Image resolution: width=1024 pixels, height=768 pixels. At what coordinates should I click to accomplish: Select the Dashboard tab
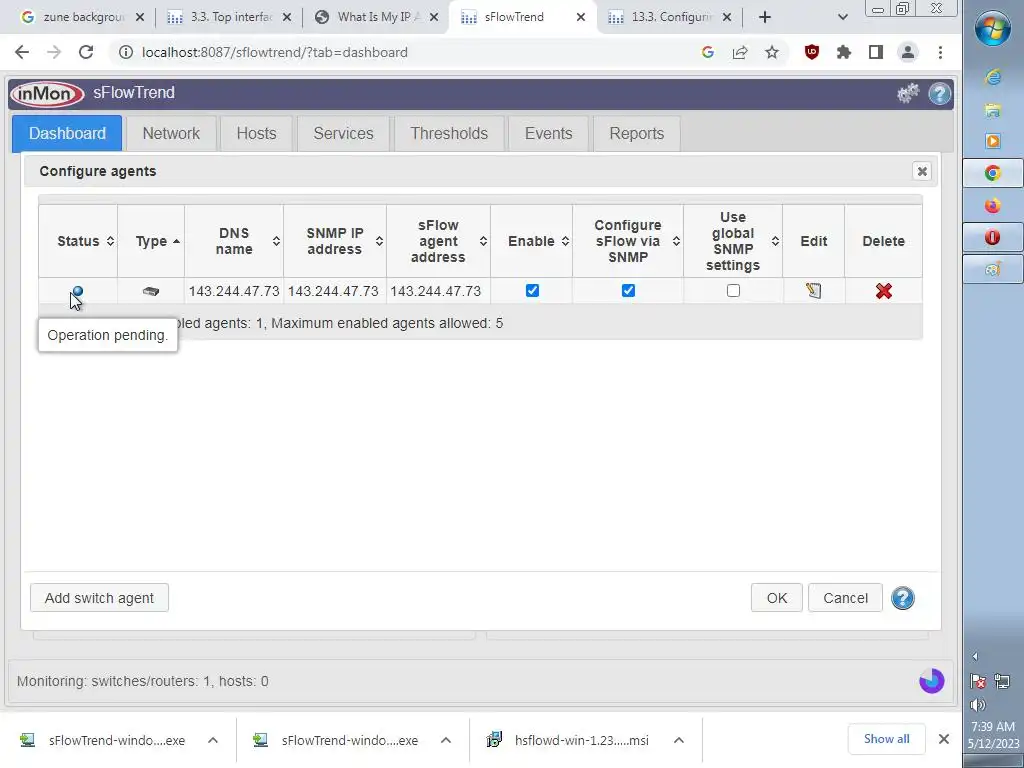point(67,133)
